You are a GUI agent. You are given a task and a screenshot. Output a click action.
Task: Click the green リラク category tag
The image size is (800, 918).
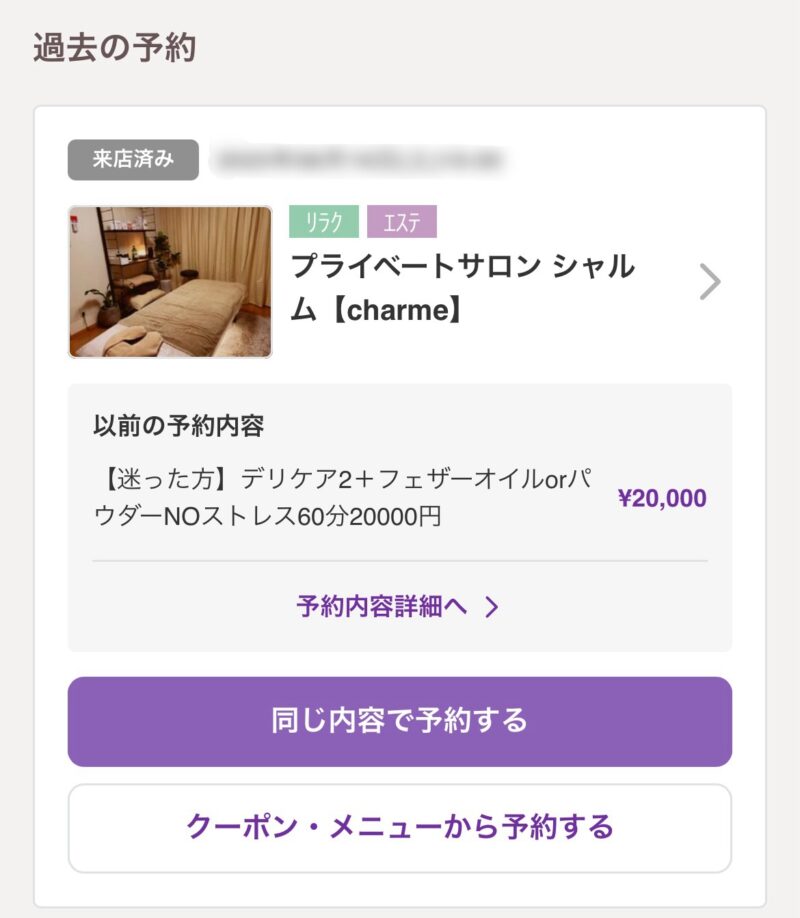323,221
